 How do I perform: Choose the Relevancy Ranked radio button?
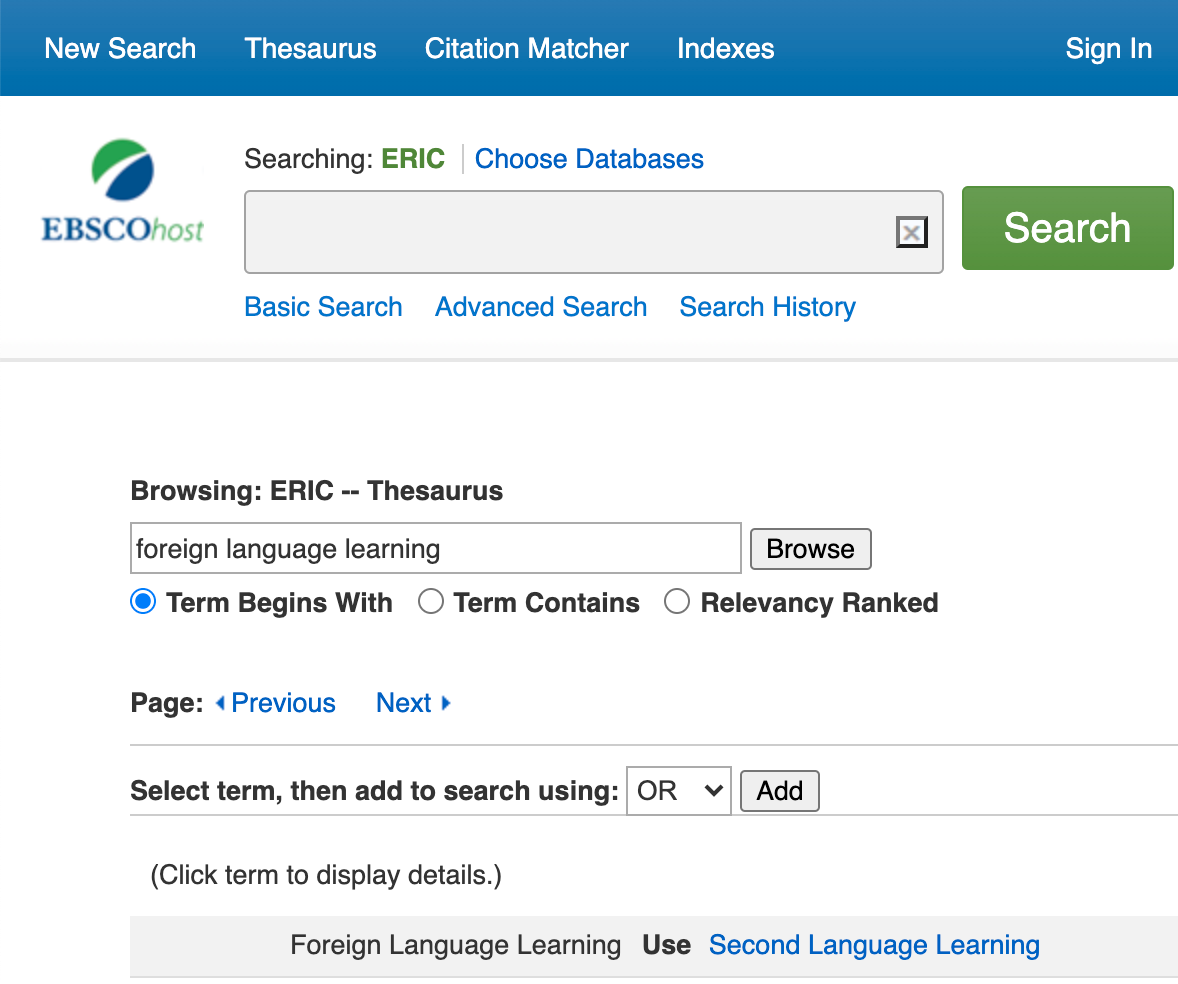click(678, 602)
